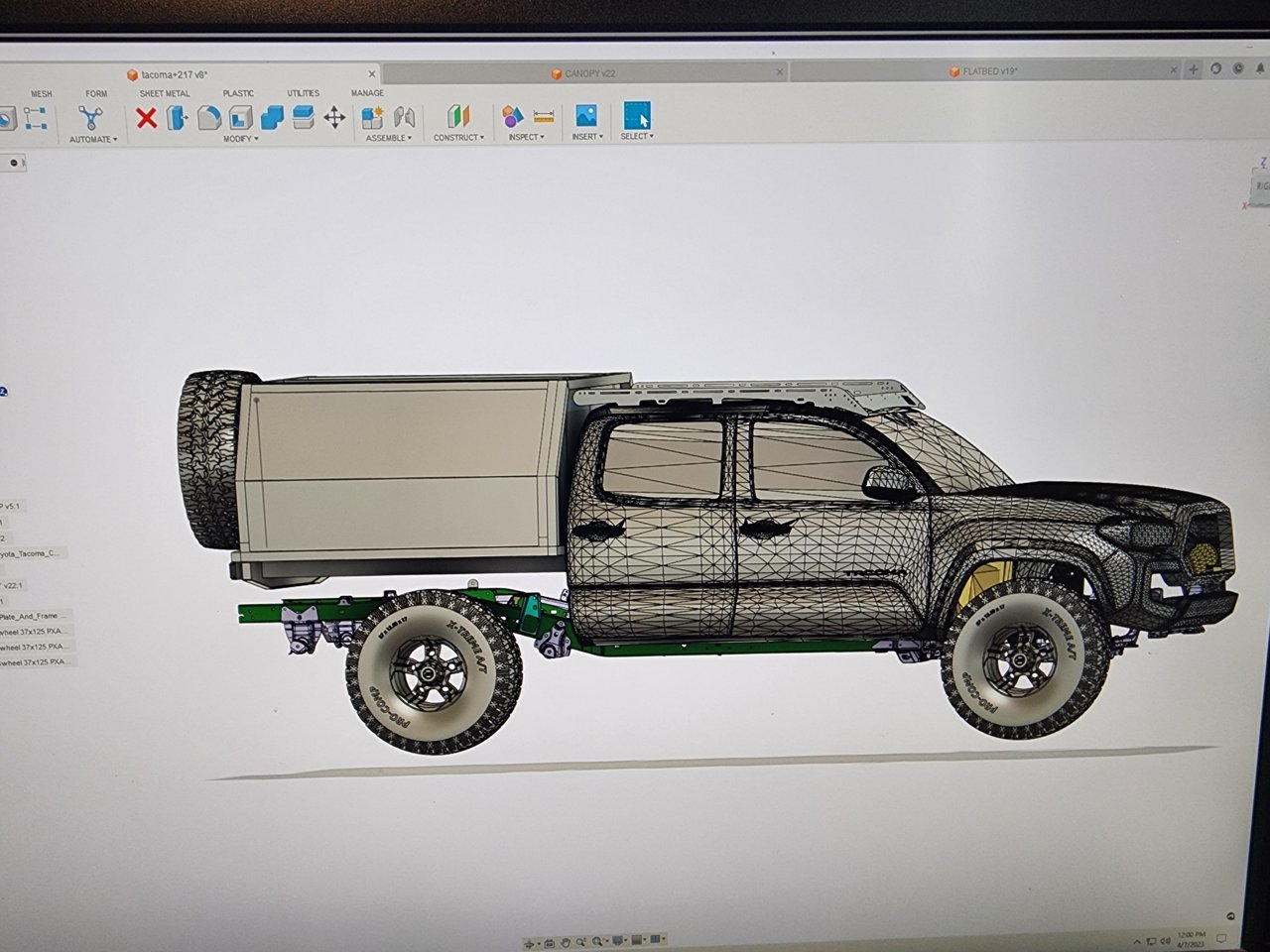Screen dimensions: 1270x952
Task: Switch to the PLASTIC ribbon tab
Action: point(238,93)
